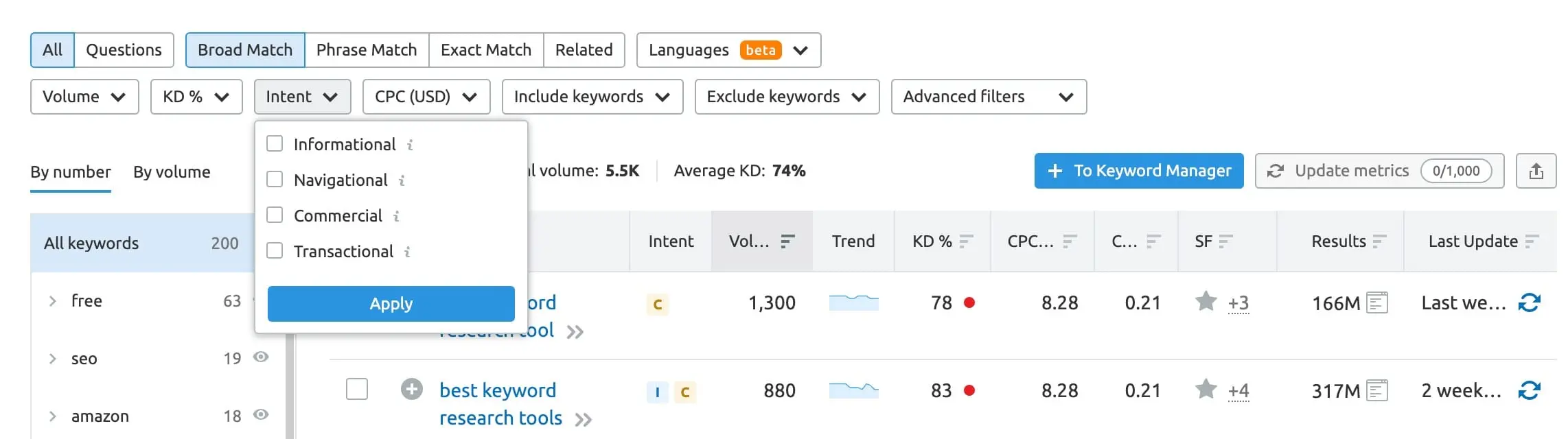Click the red KD indicator dot for 78
This screenshot has width=1568, height=439.
[x=969, y=302]
